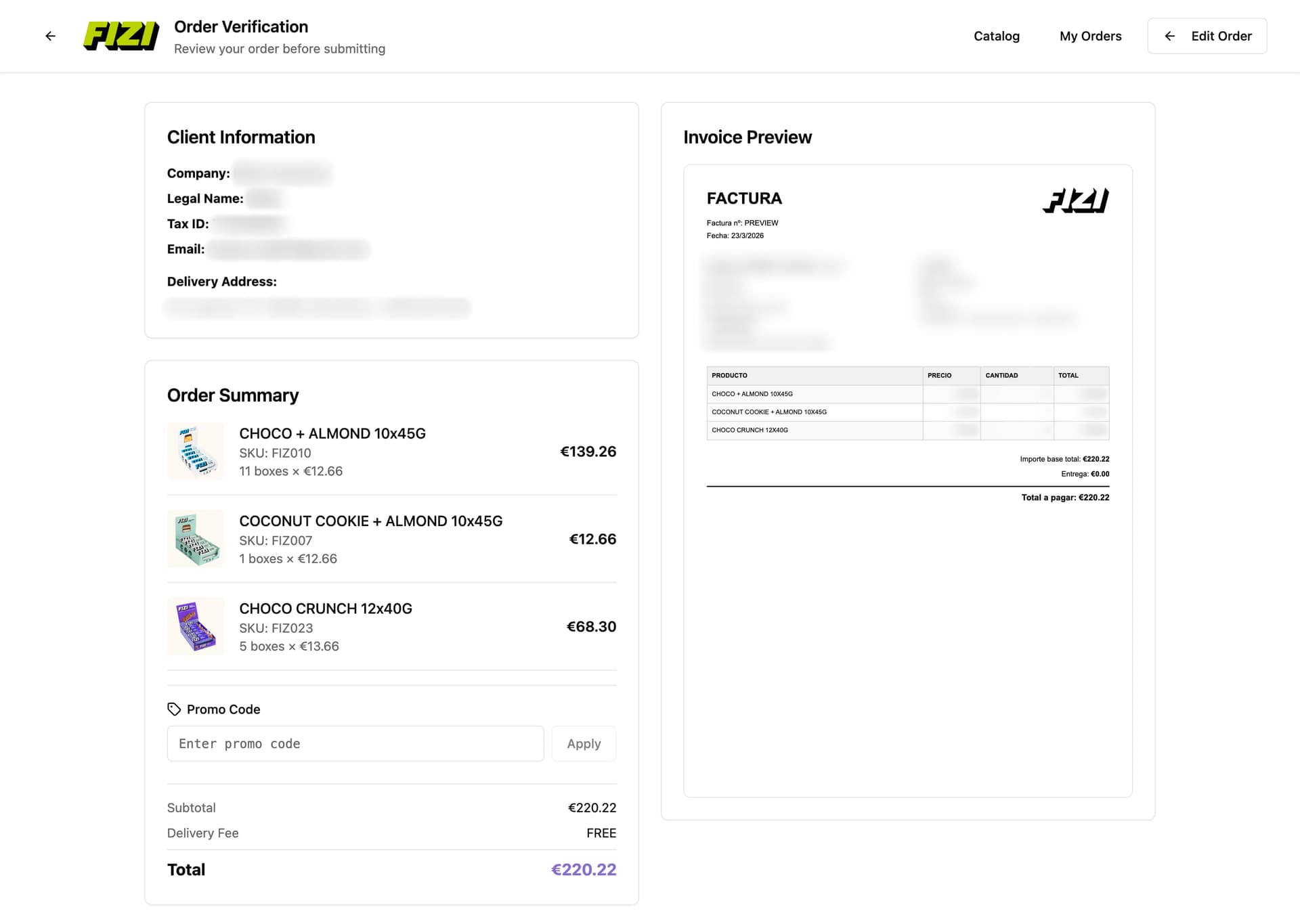Open the CHOCO + ALMOND product image

(196, 451)
